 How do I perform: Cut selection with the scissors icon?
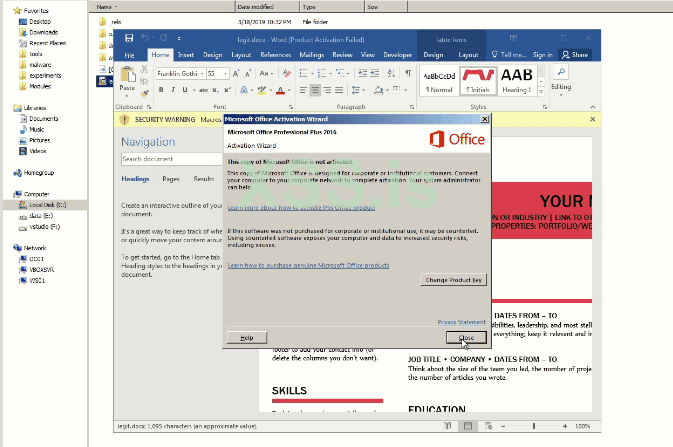pyautogui.click(x=144, y=69)
